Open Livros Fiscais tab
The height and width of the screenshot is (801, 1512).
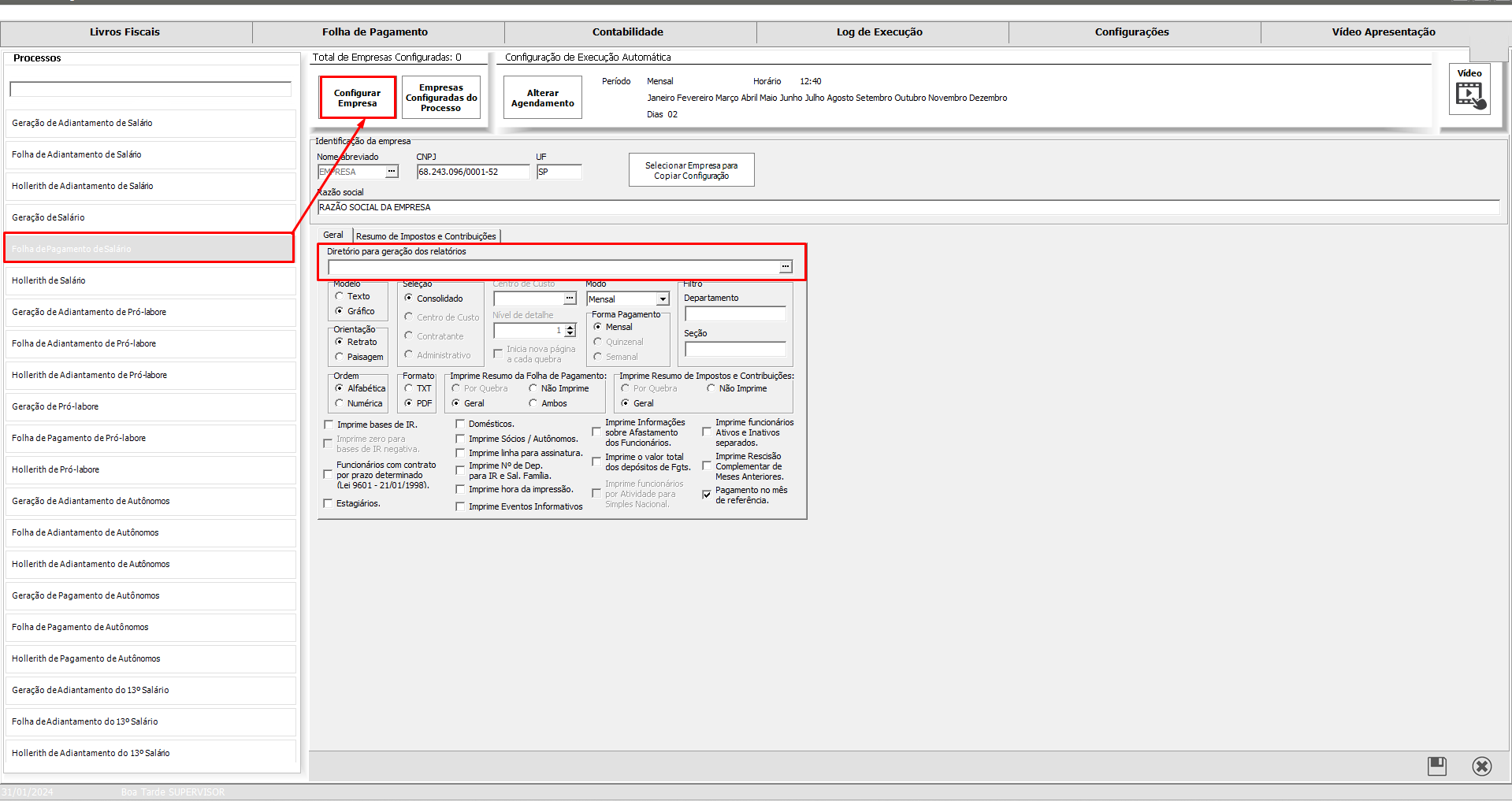click(x=125, y=32)
